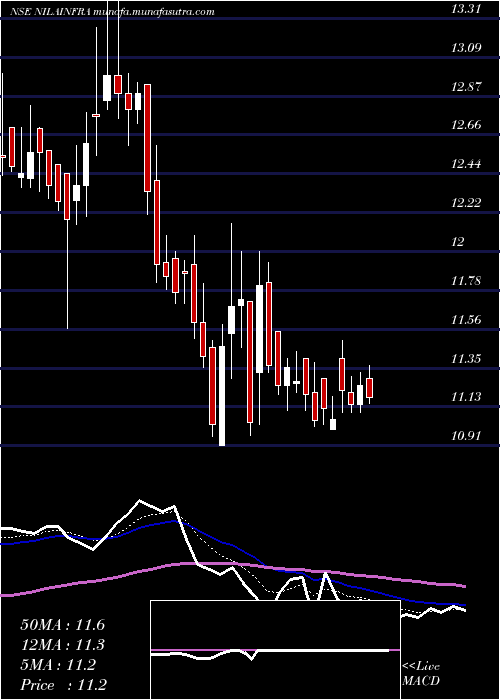Select the 12 price axis label
Screen dimensions: 500x700
coord(458,242)
